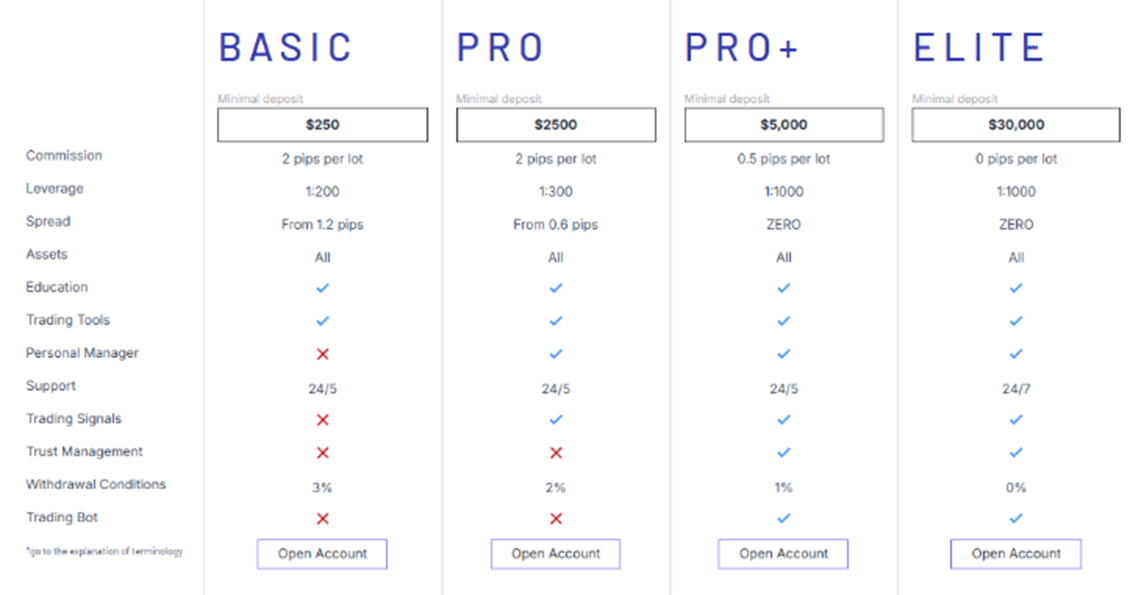The image size is (1130, 595).
Task: Click Basic plan Open Account button
Action: [x=322, y=554]
